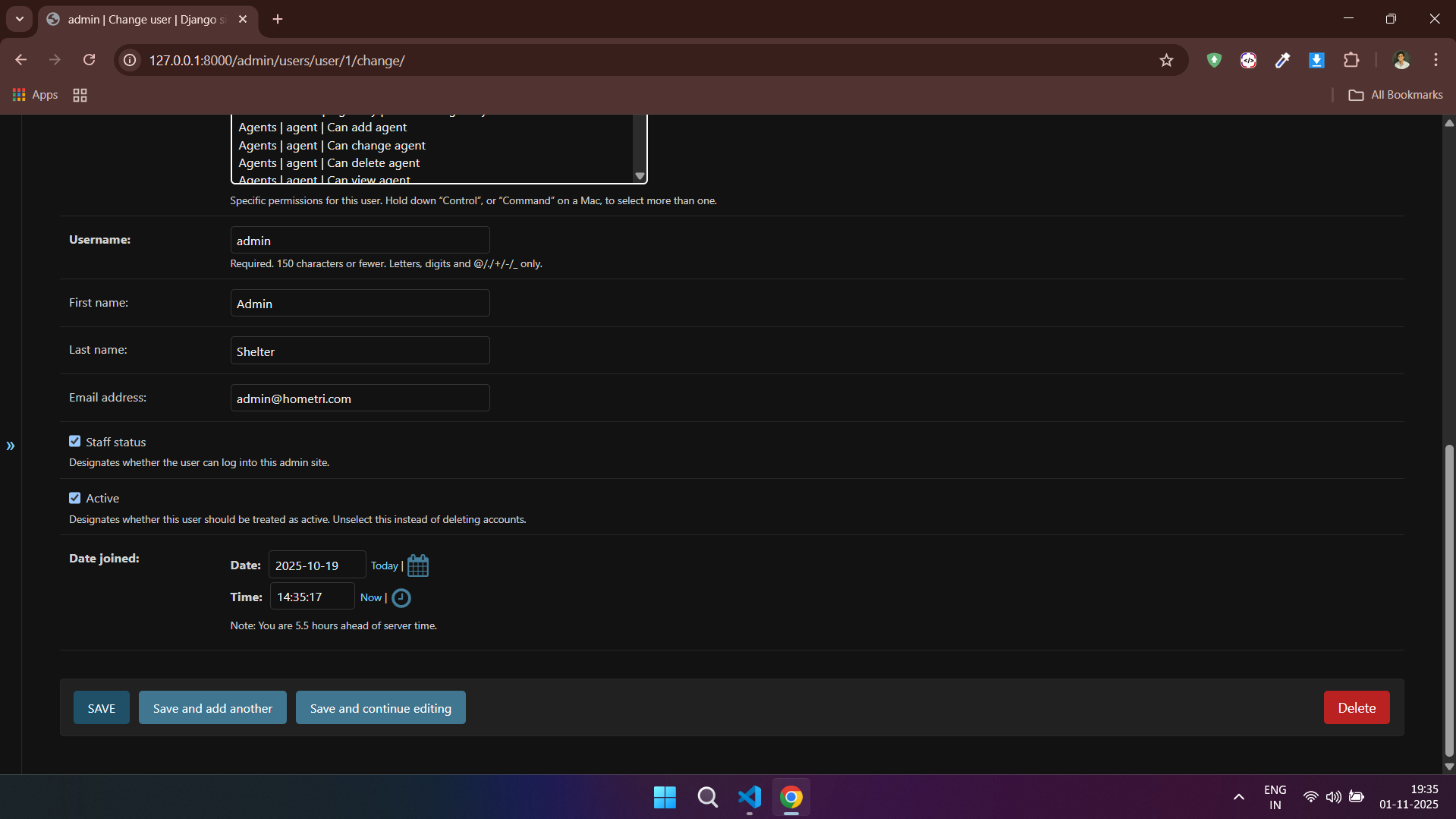This screenshot has width=1456, height=819.
Task: Open the red code extension icon
Action: 1248,60
